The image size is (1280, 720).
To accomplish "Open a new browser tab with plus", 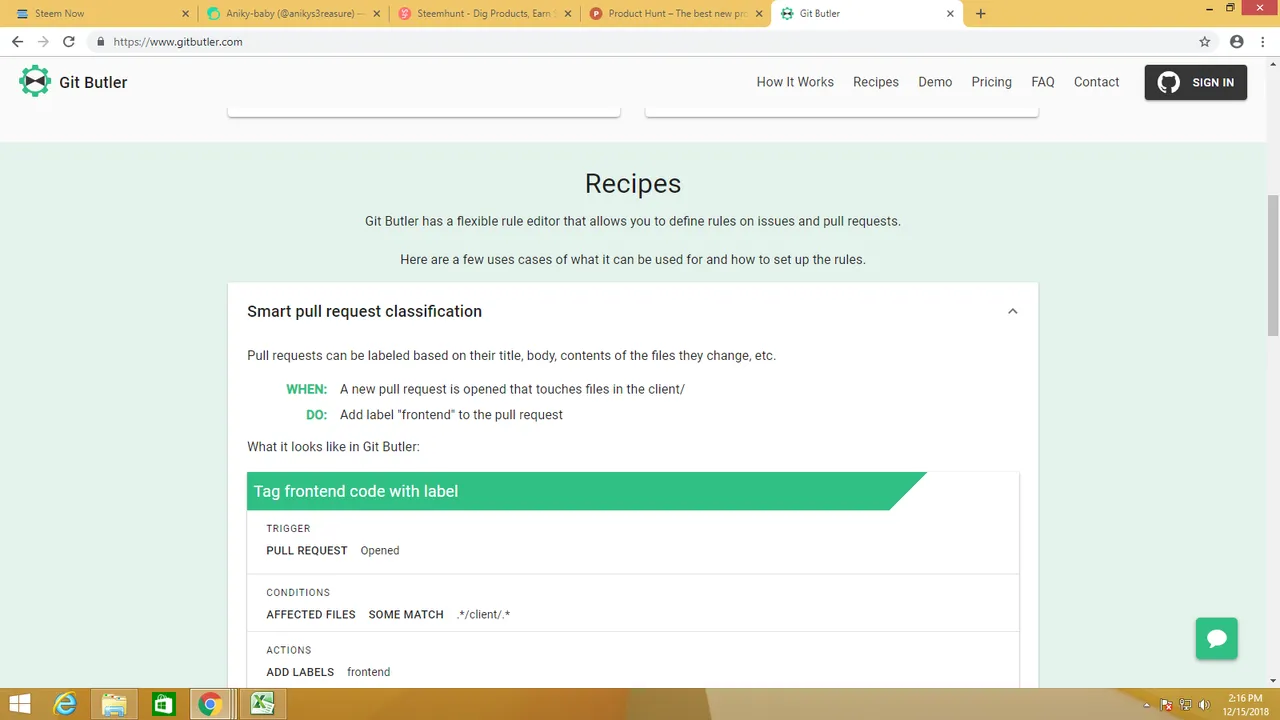I will point(981,14).
